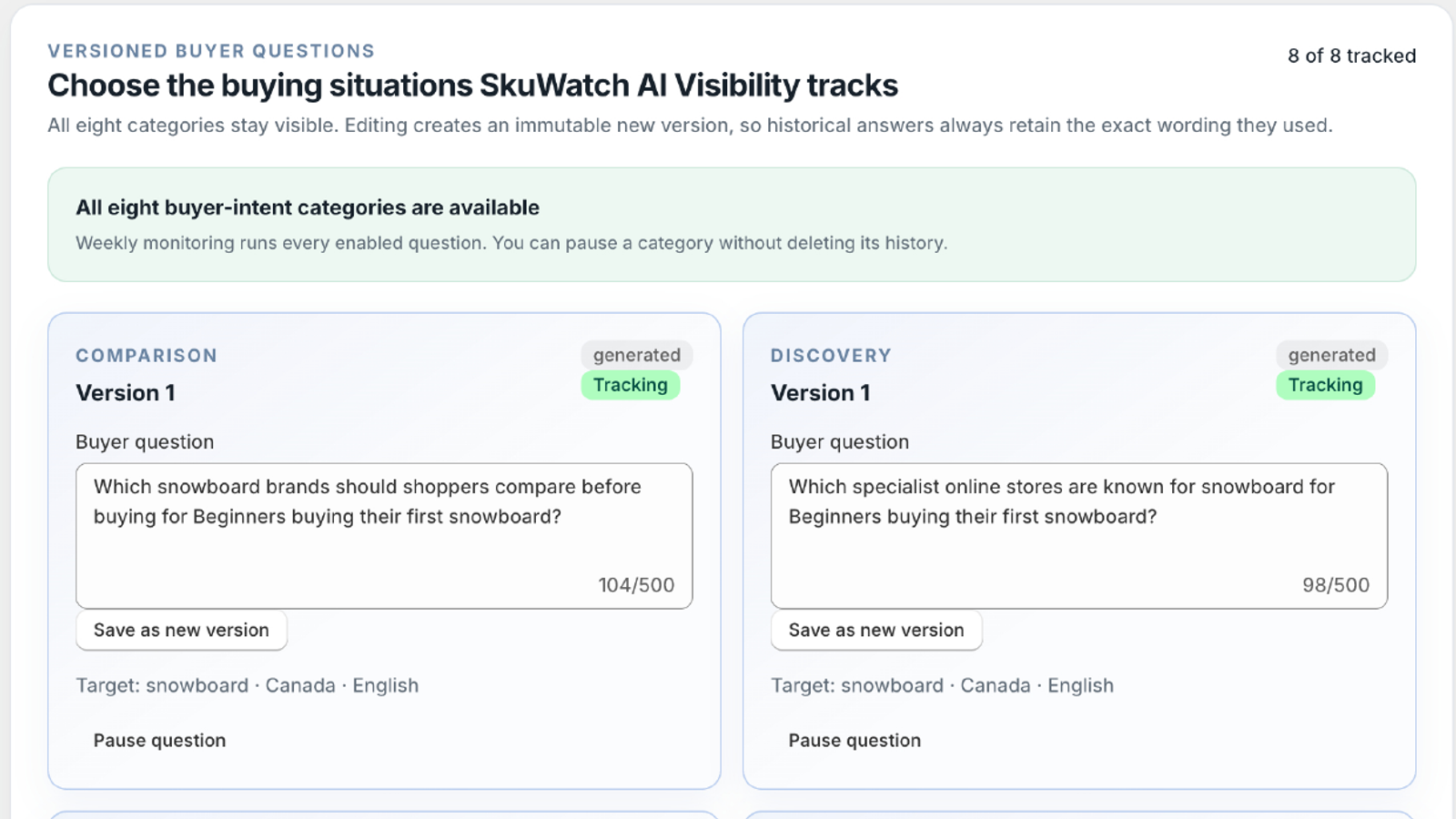This screenshot has height=819, width=1456.
Task: Edit the Comparison buyer question text box
Action: point(384,536)
